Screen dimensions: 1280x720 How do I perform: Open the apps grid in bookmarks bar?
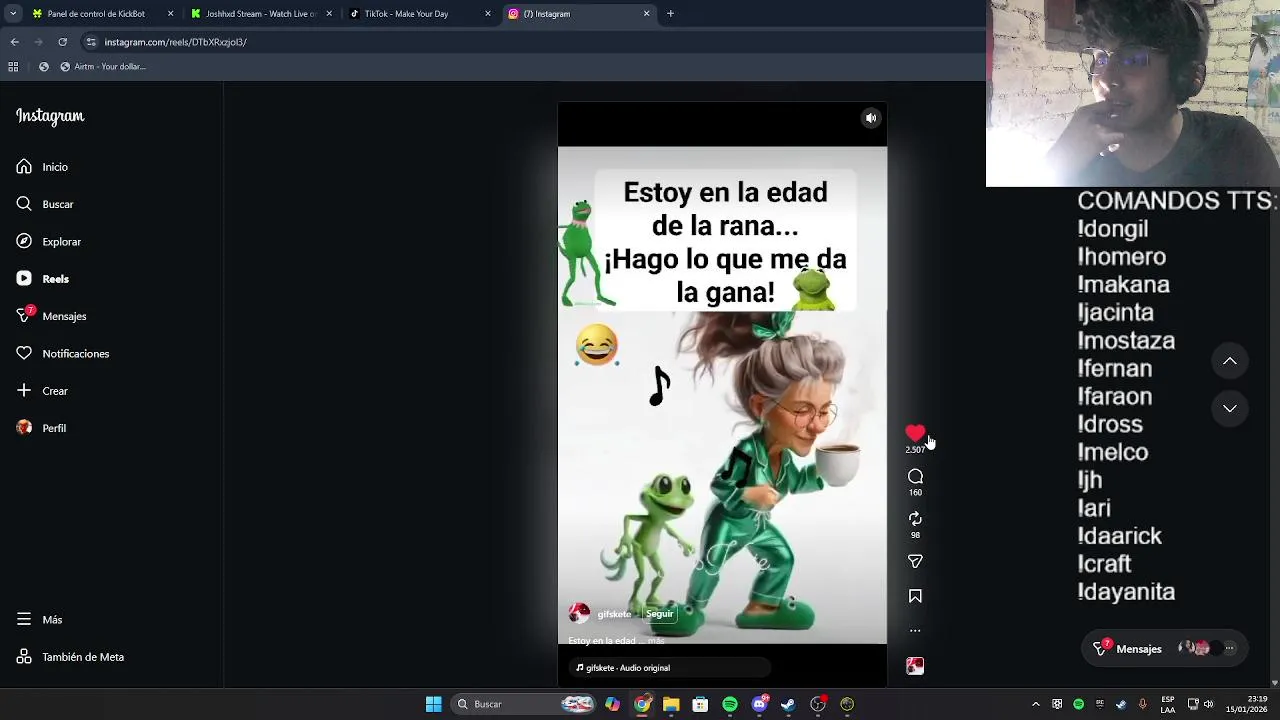pyautogui.click(x=13, y=67)
